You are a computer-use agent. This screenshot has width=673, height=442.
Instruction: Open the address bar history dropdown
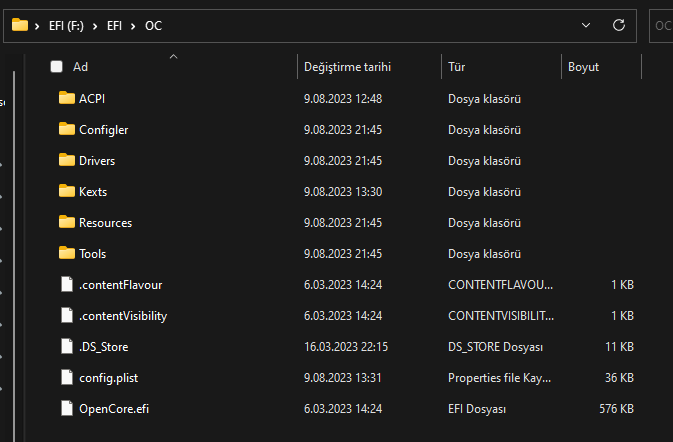(585, 25)
